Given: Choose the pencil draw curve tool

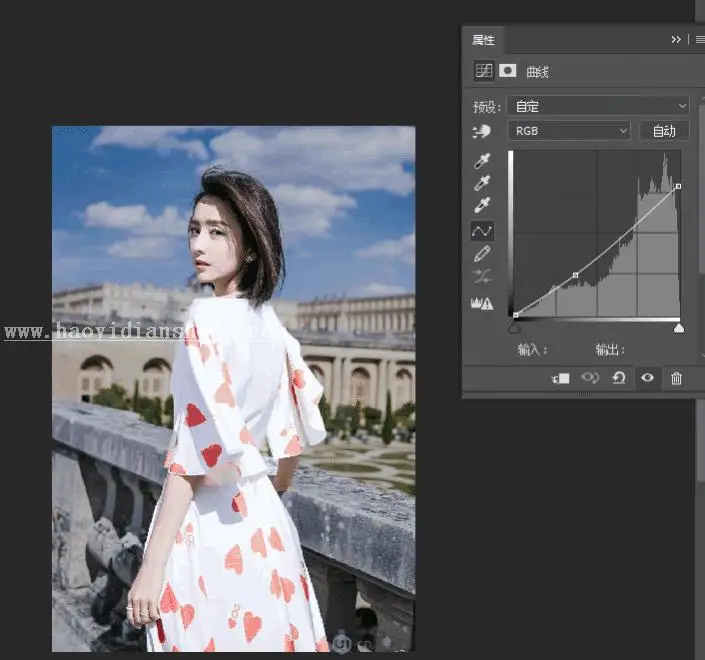Looking at the screenshot, I should (482, 254).
